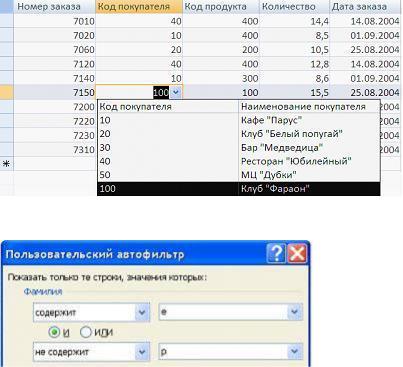The width and height of the screenshot is (403, 367).
Task: Pick Бар "Медведица" in dropdown list
Action: point(239,147)
